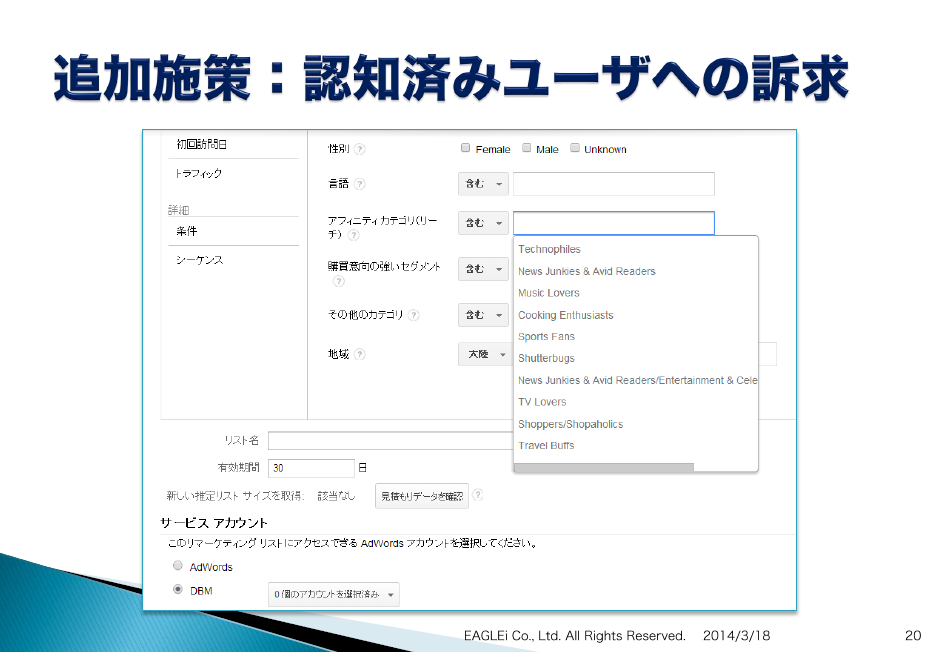The height and width of the screenshot is (652, 943).
Task: Click the リスト名 input field
Action: pyautogui.click(x=391, y=441)
